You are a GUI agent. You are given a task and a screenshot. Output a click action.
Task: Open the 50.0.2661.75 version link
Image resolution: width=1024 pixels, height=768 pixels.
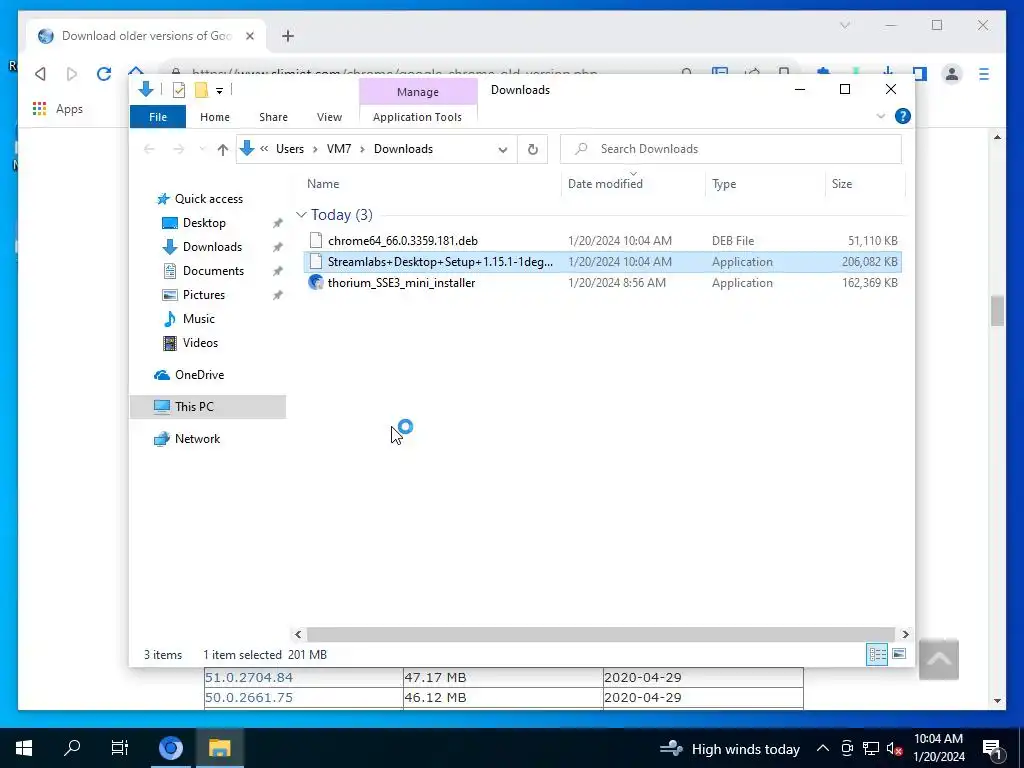coord(249,697)
